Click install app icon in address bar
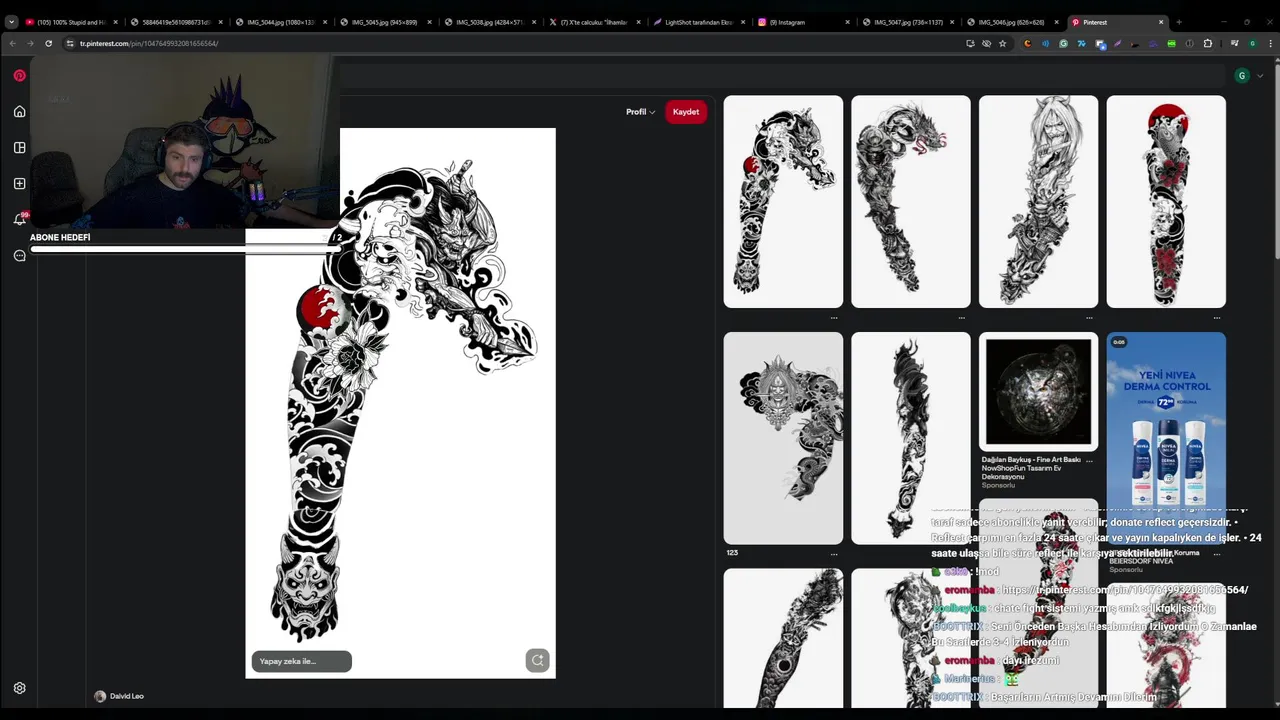Image resolution: width=1280 pixels, height=720 pixels. click(970, 43)
